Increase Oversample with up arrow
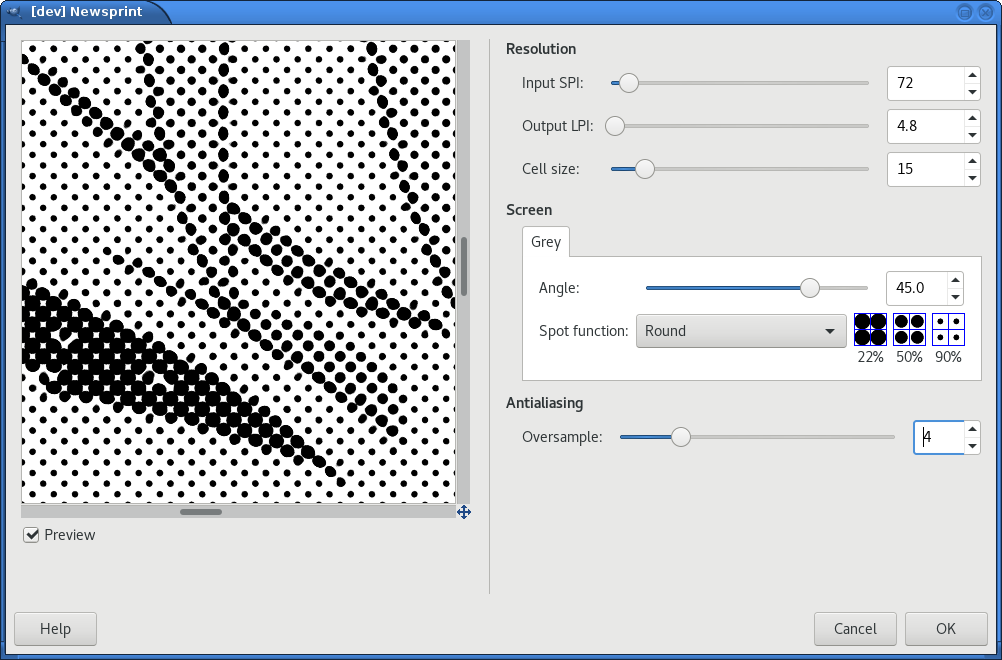The width and height of the screenshot is (1002, 660). [x=971, y=428]
